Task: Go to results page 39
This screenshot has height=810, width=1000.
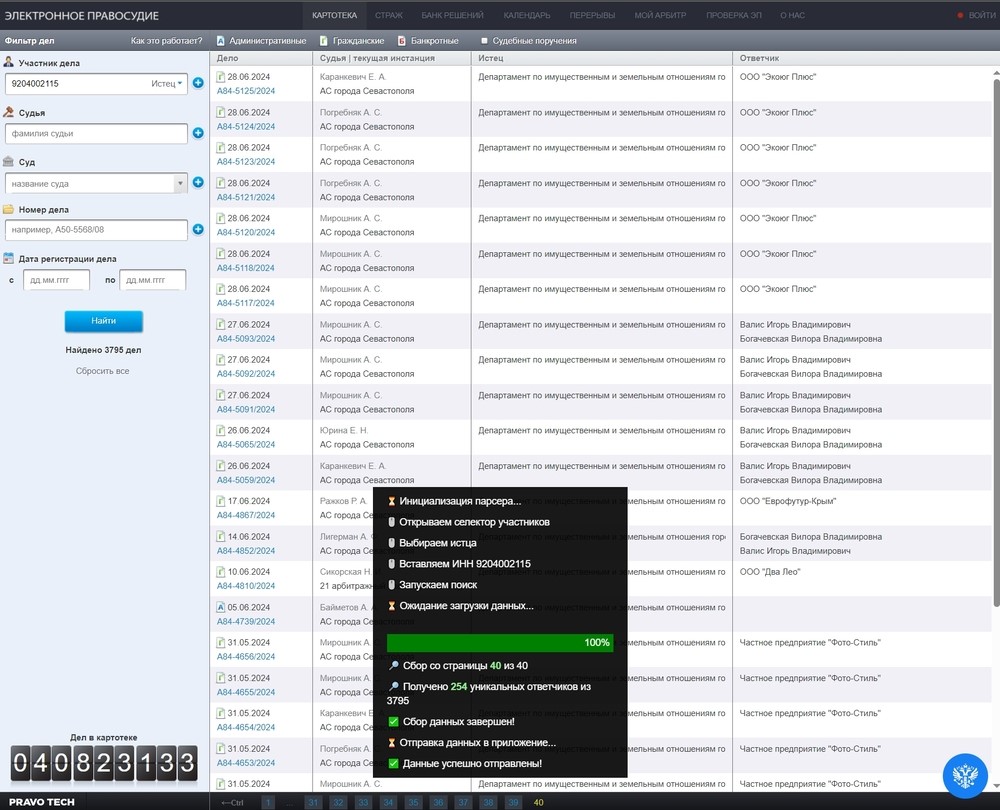Action: 513,802
